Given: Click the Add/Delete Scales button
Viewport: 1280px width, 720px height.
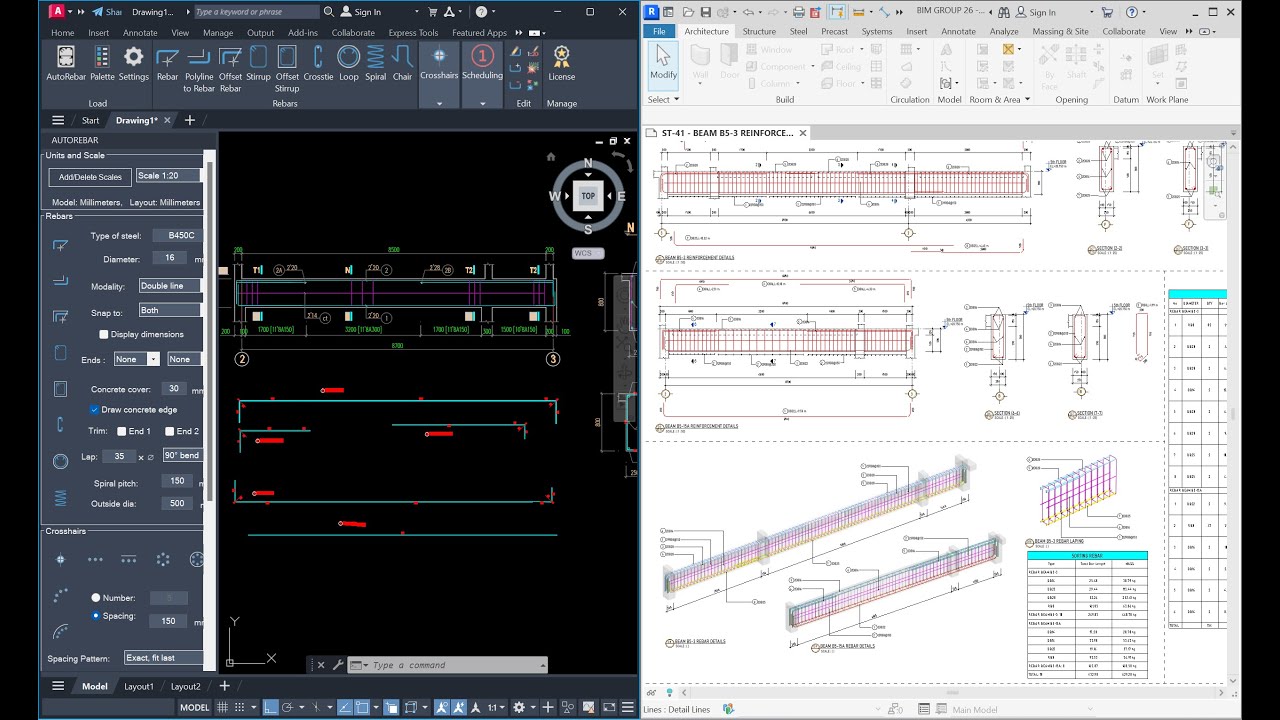Looking at the screenshot, I should click(90, 177).
